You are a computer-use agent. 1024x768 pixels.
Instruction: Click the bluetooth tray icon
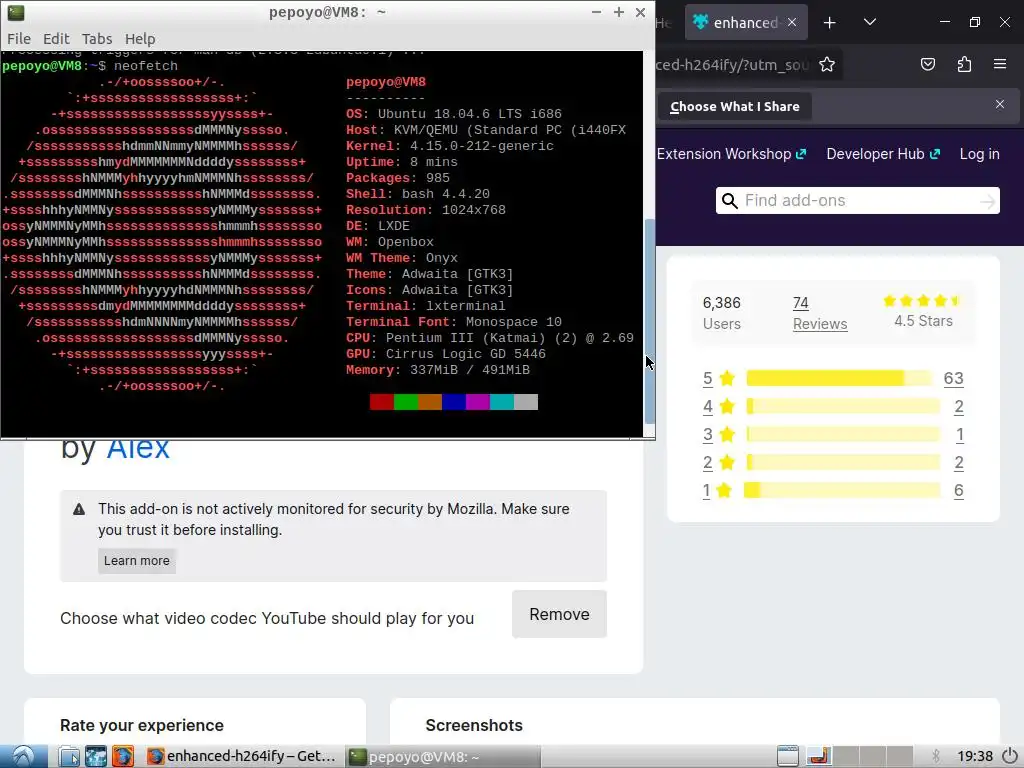pos(935,756)
